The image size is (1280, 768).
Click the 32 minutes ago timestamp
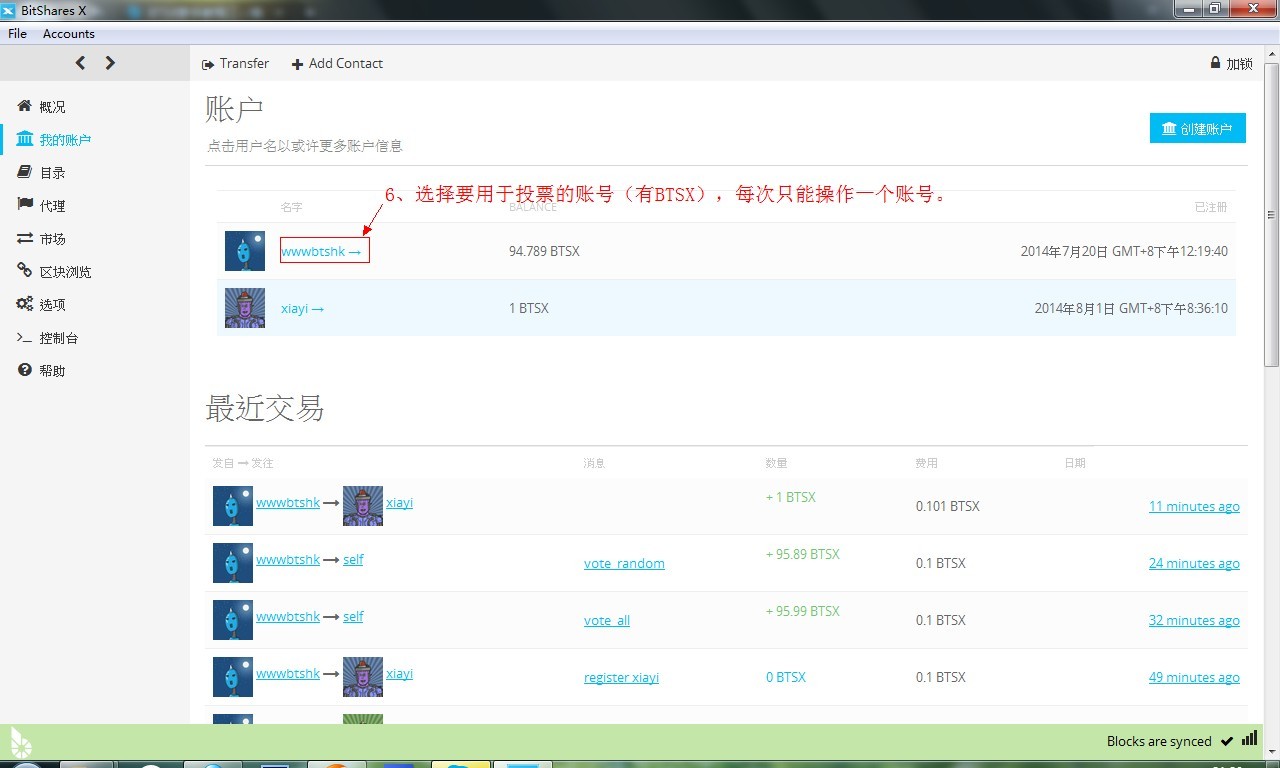pyautogui.click(x=1194, y=620)
